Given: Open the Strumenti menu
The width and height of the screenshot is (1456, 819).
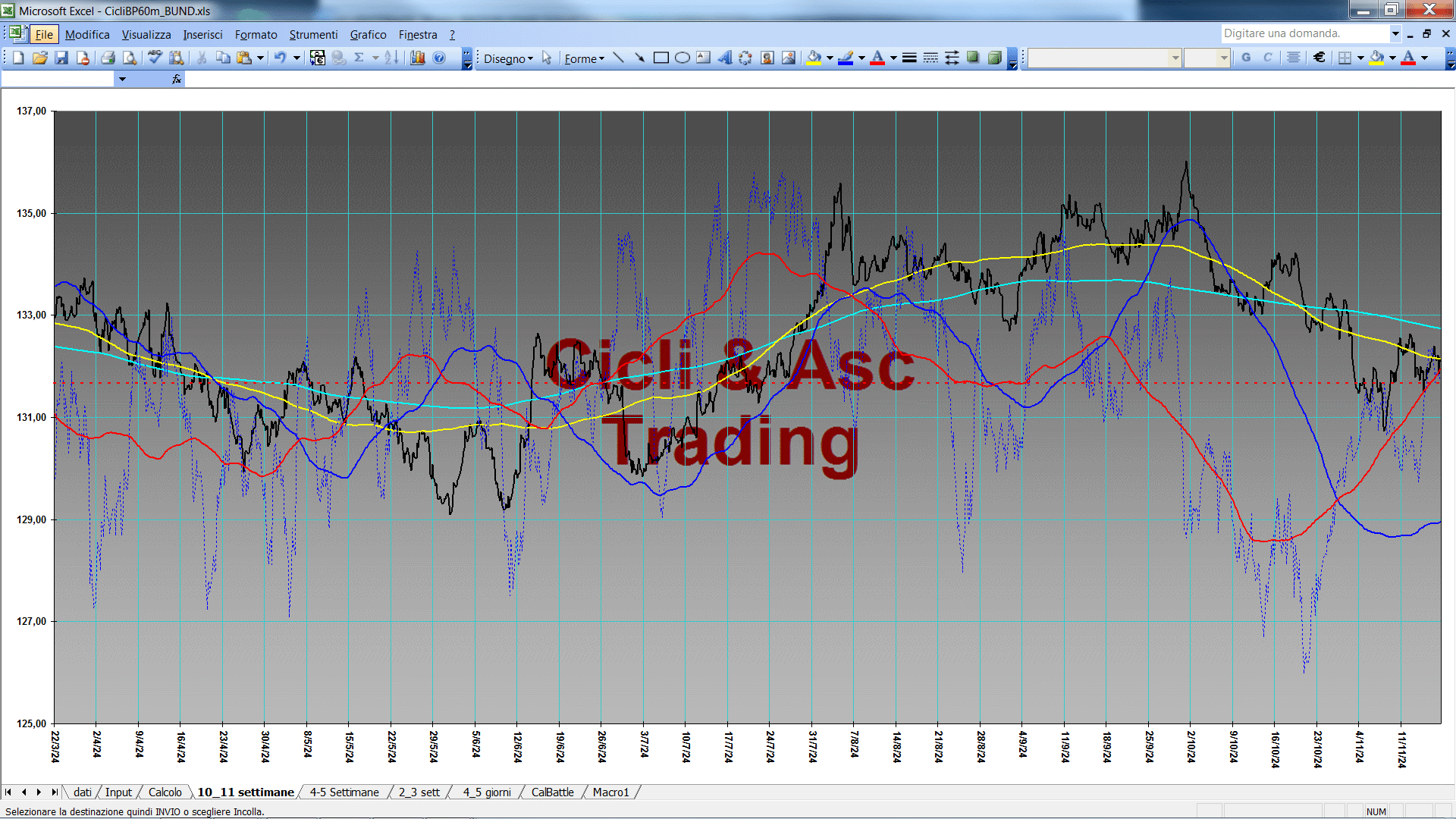Looking at the screenshot, I should click(313, 35).
